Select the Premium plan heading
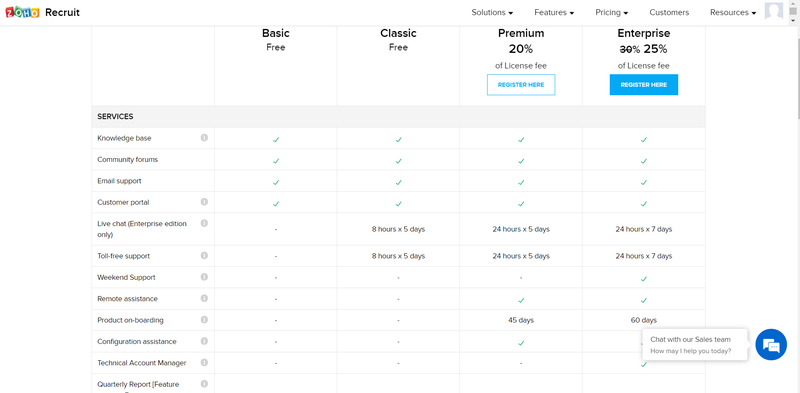Viewport: 800px width, 393px height. (x=521, y=33)
